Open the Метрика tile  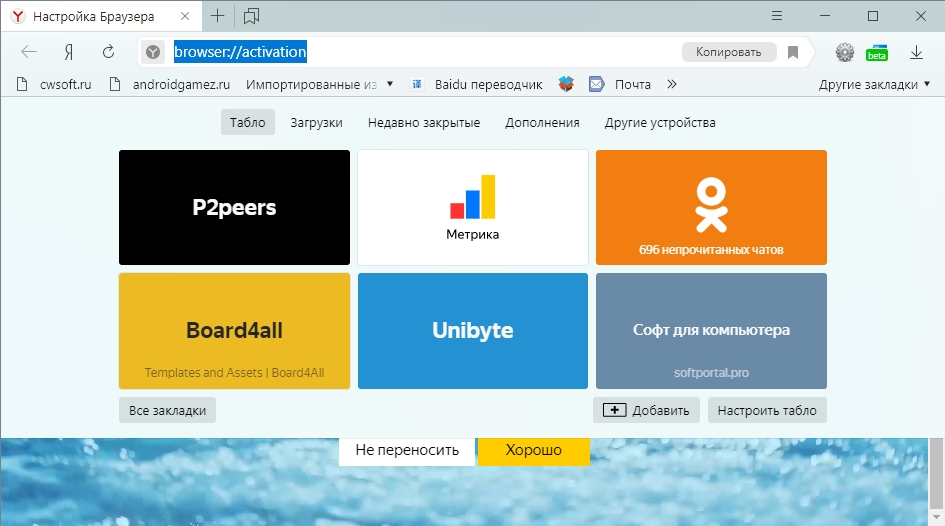coord(473,207)
